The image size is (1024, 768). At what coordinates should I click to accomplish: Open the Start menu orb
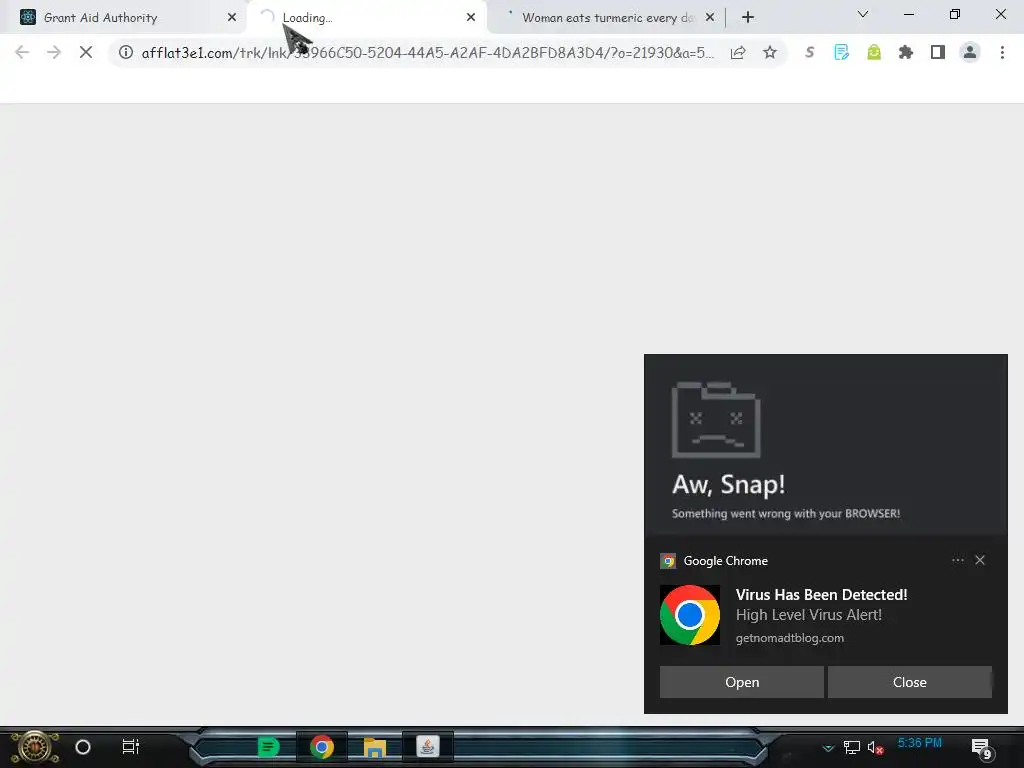(35, 747)
